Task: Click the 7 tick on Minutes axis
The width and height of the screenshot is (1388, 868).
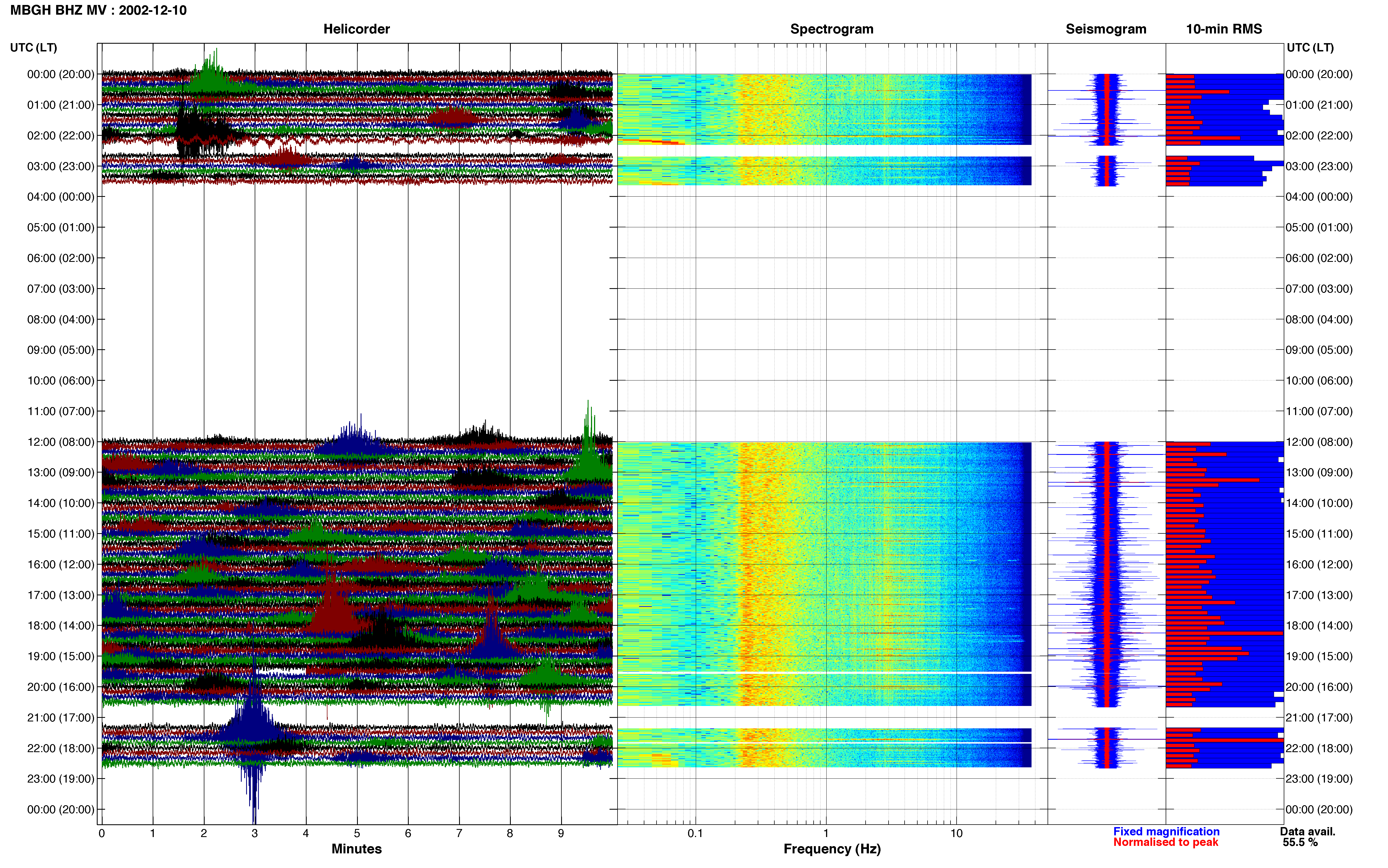Action: click(x=459, y=833)
